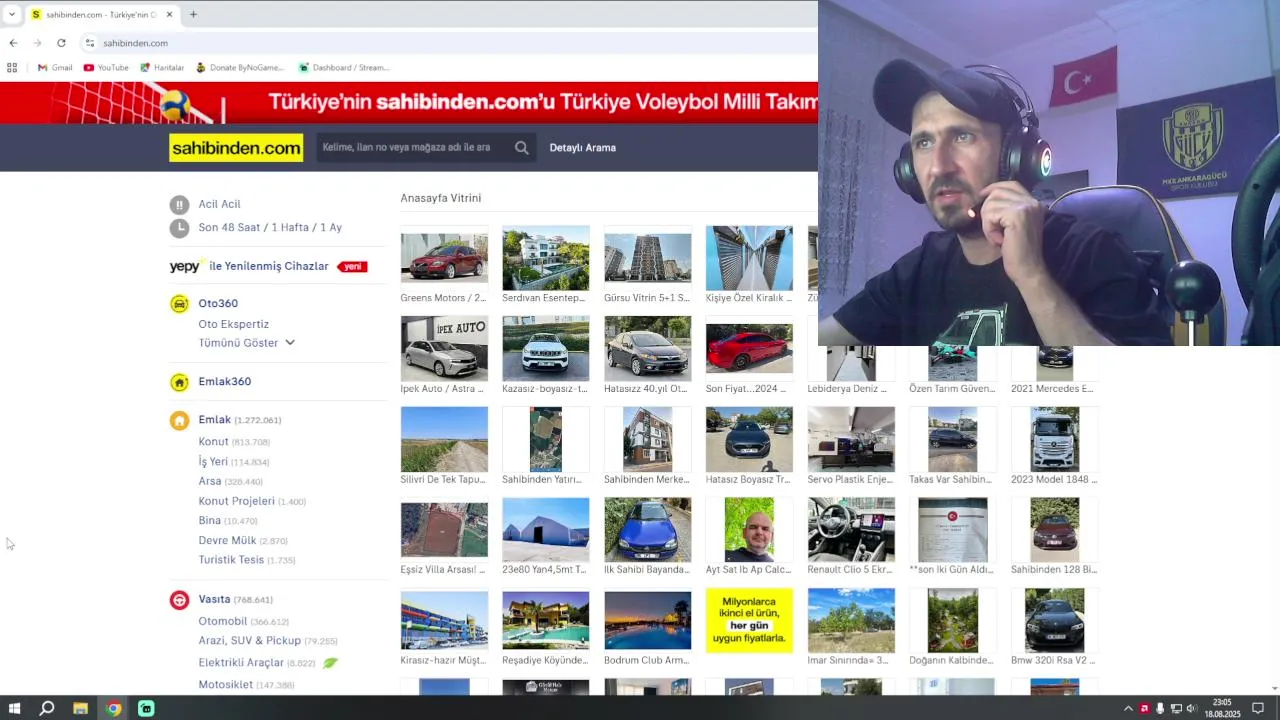This screenshot has width=1280, height=720.
Task: Open Renault Clio 5 listing thumbnail
Action: tap(851, 530)
